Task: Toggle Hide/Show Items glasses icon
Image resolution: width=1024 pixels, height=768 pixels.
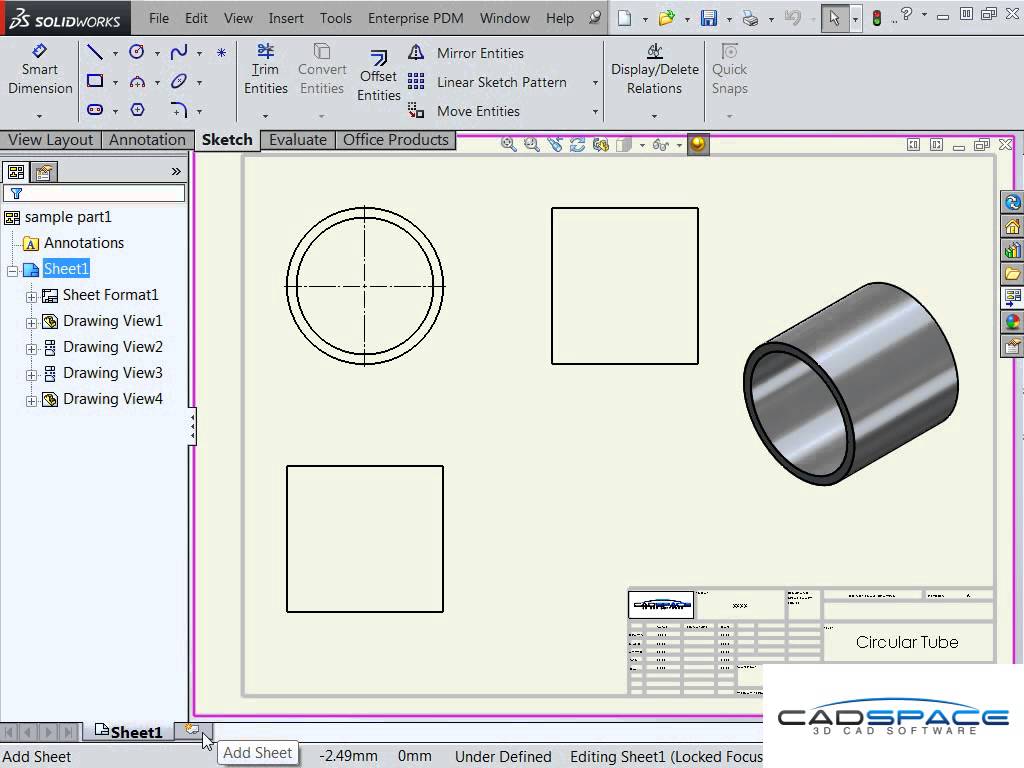Action: (x=660, y=144)
